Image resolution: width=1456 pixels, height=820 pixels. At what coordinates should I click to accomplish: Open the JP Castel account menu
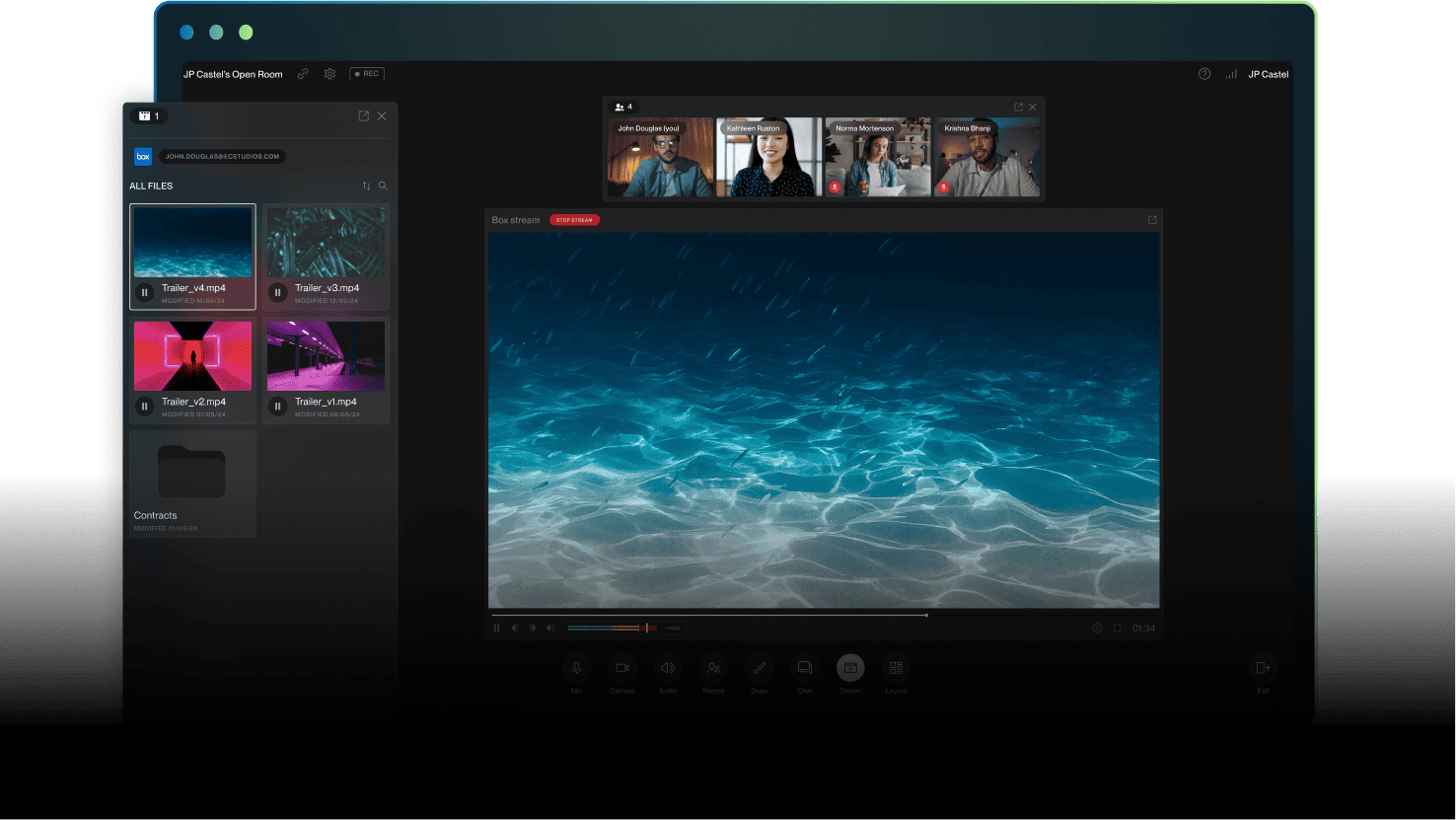click(1269, 74)
